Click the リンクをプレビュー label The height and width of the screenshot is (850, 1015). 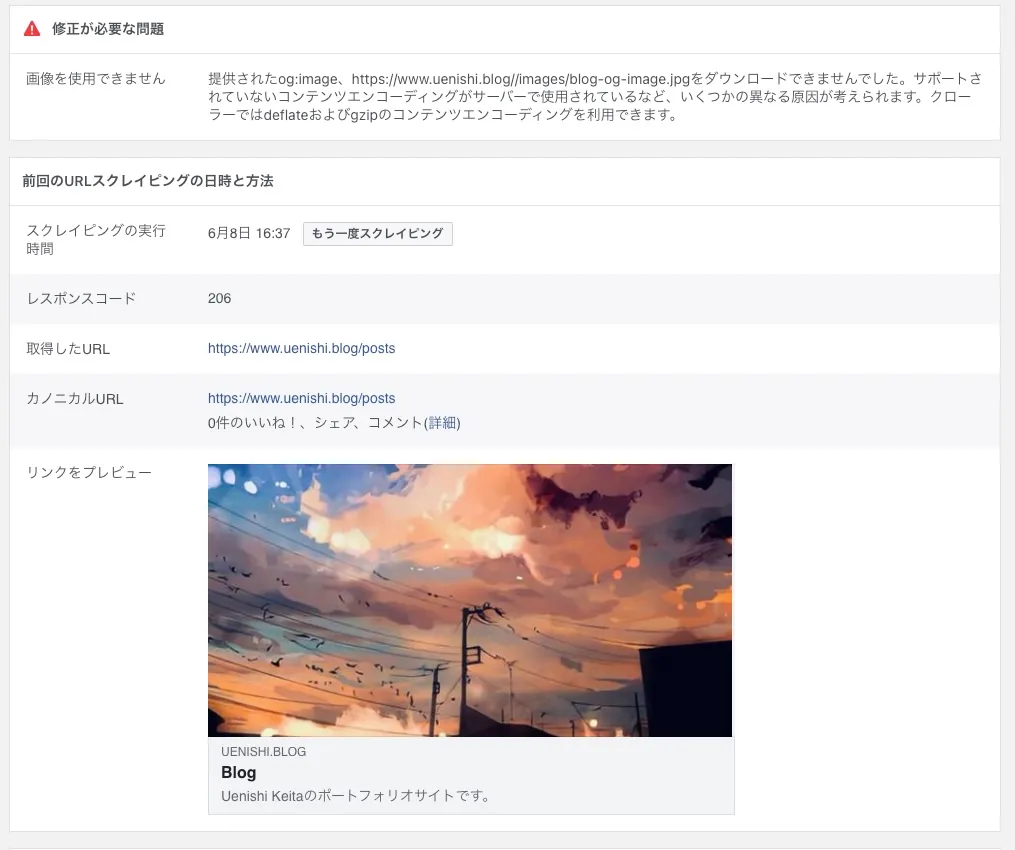pyautogui.click(x=89, y=472)
